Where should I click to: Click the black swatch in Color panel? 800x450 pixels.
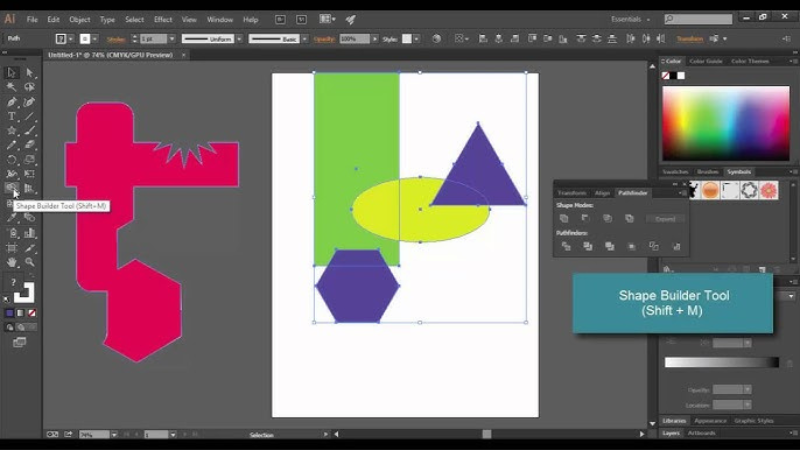(673, 76)
